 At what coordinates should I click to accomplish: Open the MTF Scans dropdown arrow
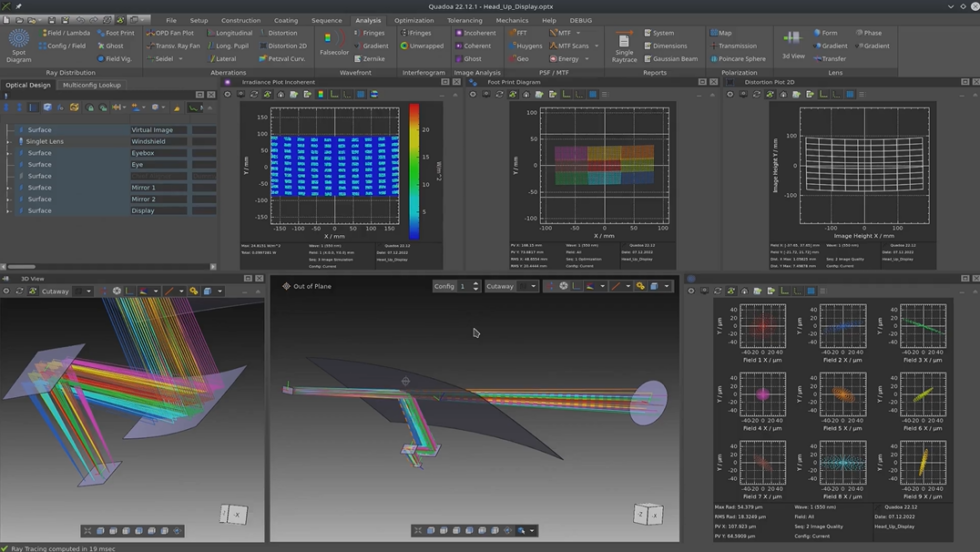596,46
